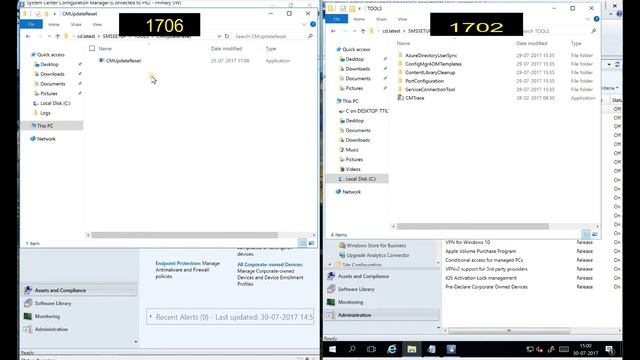
Task: Open the Endpoint Protection link
Action: [x=178, y=263]
